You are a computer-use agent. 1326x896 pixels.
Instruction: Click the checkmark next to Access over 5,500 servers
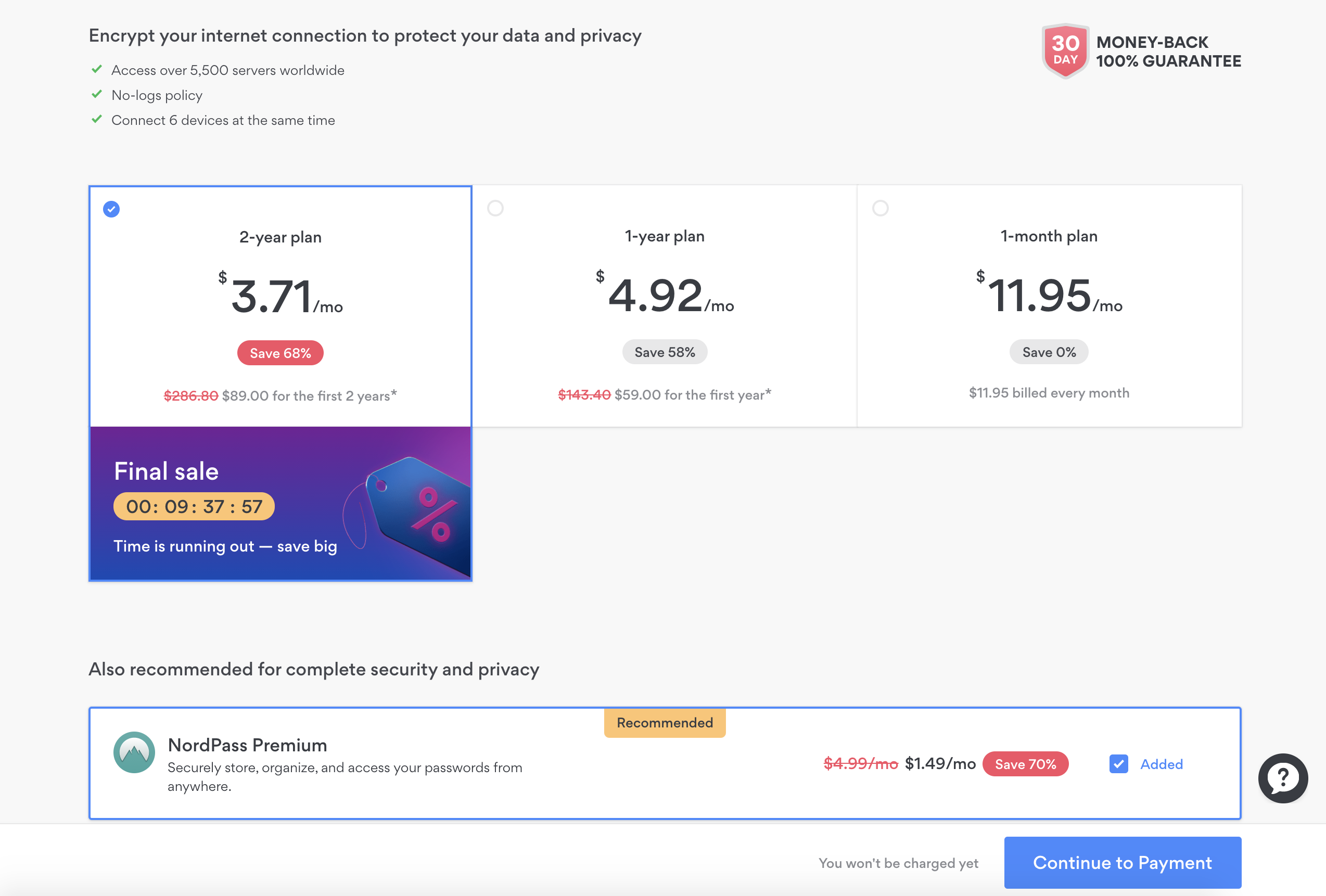click(x=97, y=70)
